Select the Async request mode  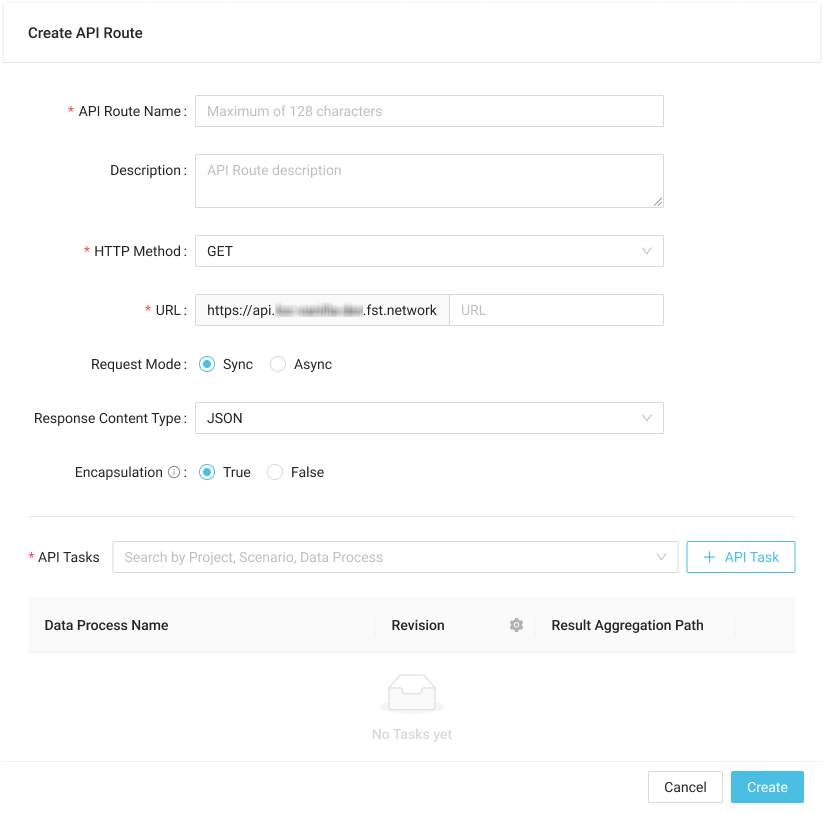[279, 364]
